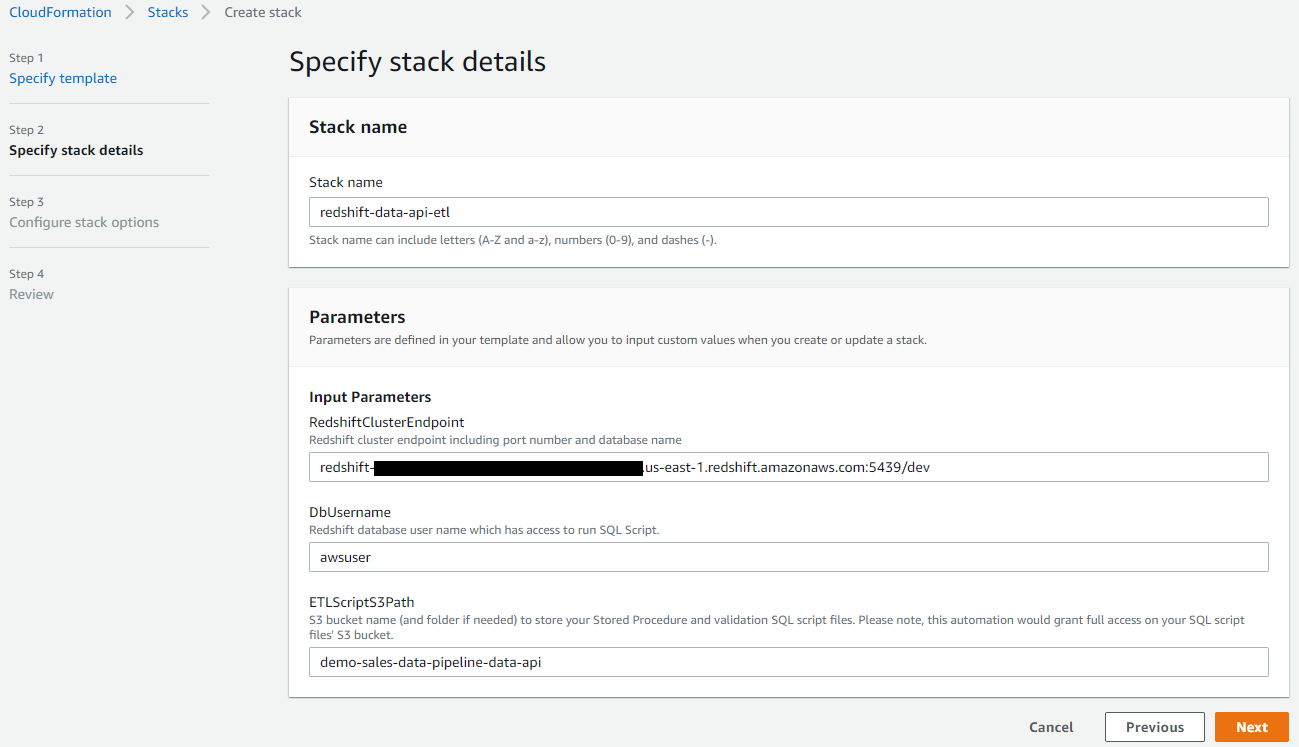
Task: Focus the Stack name input field
Action: (788, 212)
